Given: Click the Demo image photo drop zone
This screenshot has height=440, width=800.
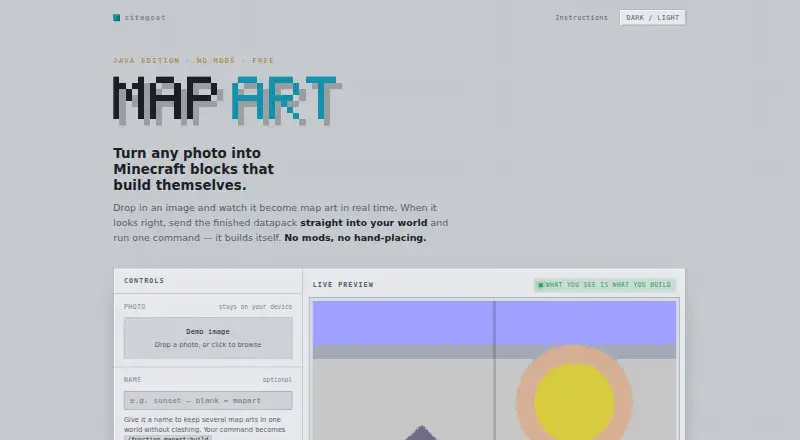Looking at the screenshot, I should click(208, 338).
